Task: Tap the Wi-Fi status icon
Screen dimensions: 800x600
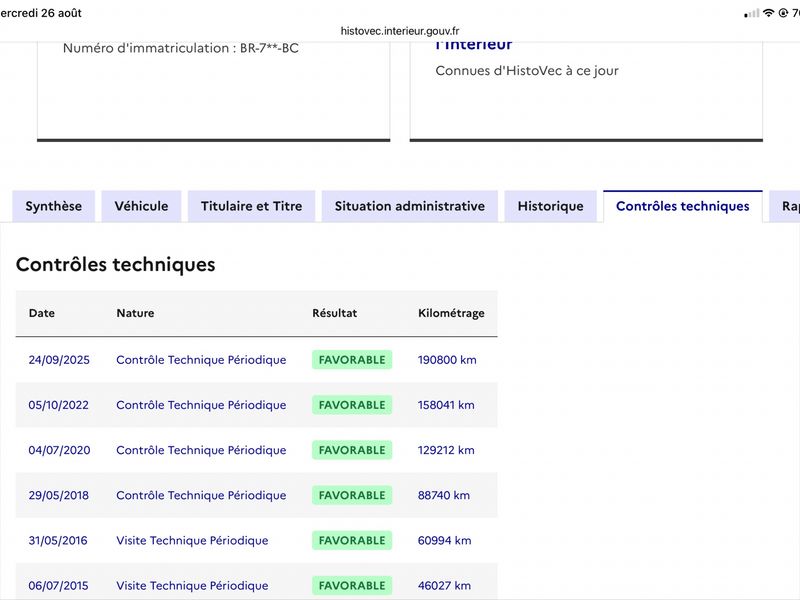Action: tap(768, 13)
